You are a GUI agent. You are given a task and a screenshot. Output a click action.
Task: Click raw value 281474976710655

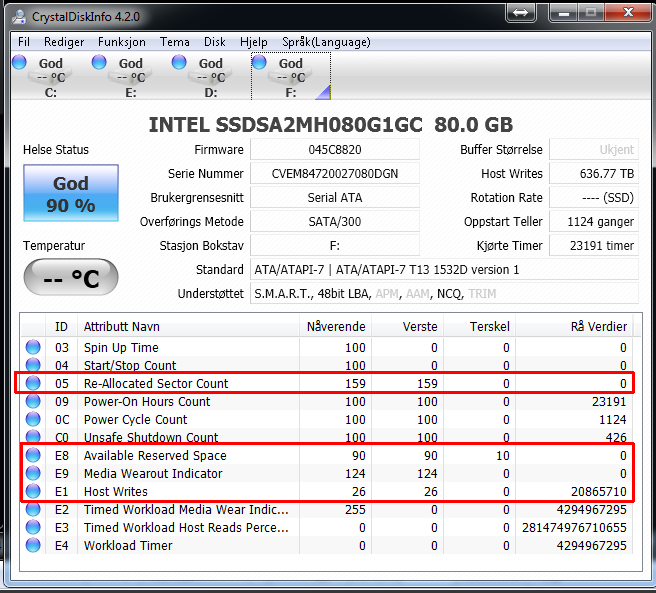574,527
